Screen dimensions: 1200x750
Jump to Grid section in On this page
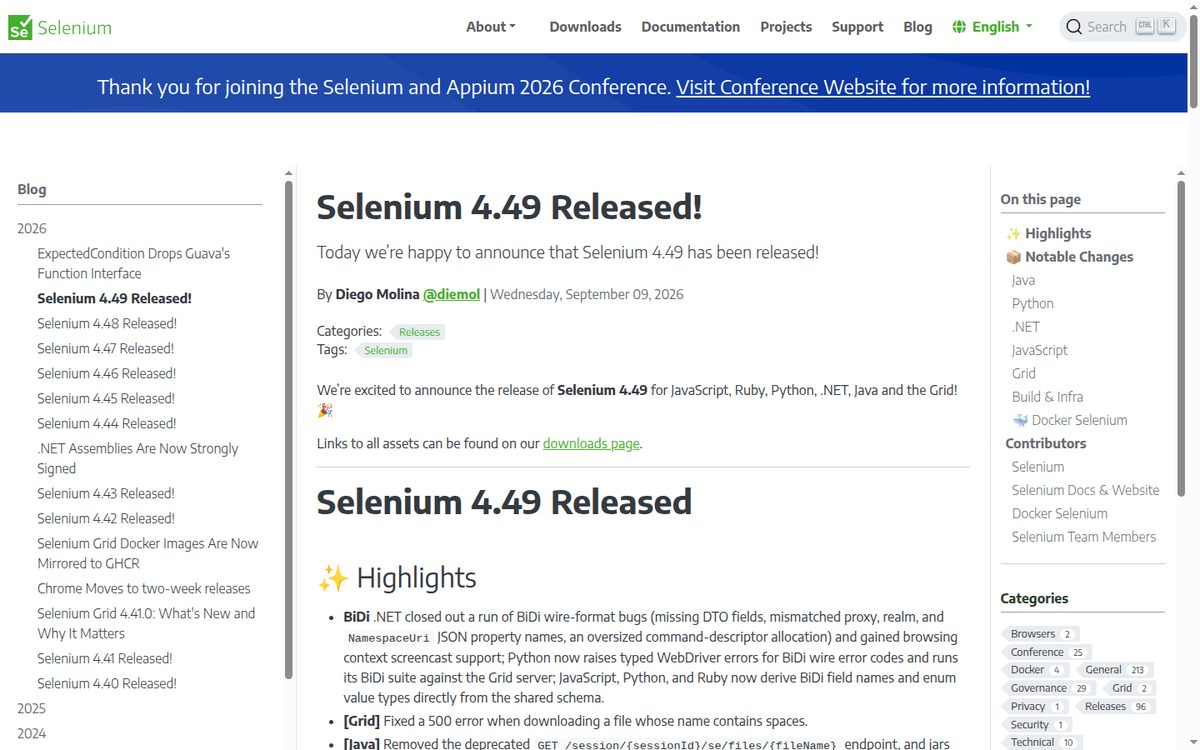tap(1024, 373)
